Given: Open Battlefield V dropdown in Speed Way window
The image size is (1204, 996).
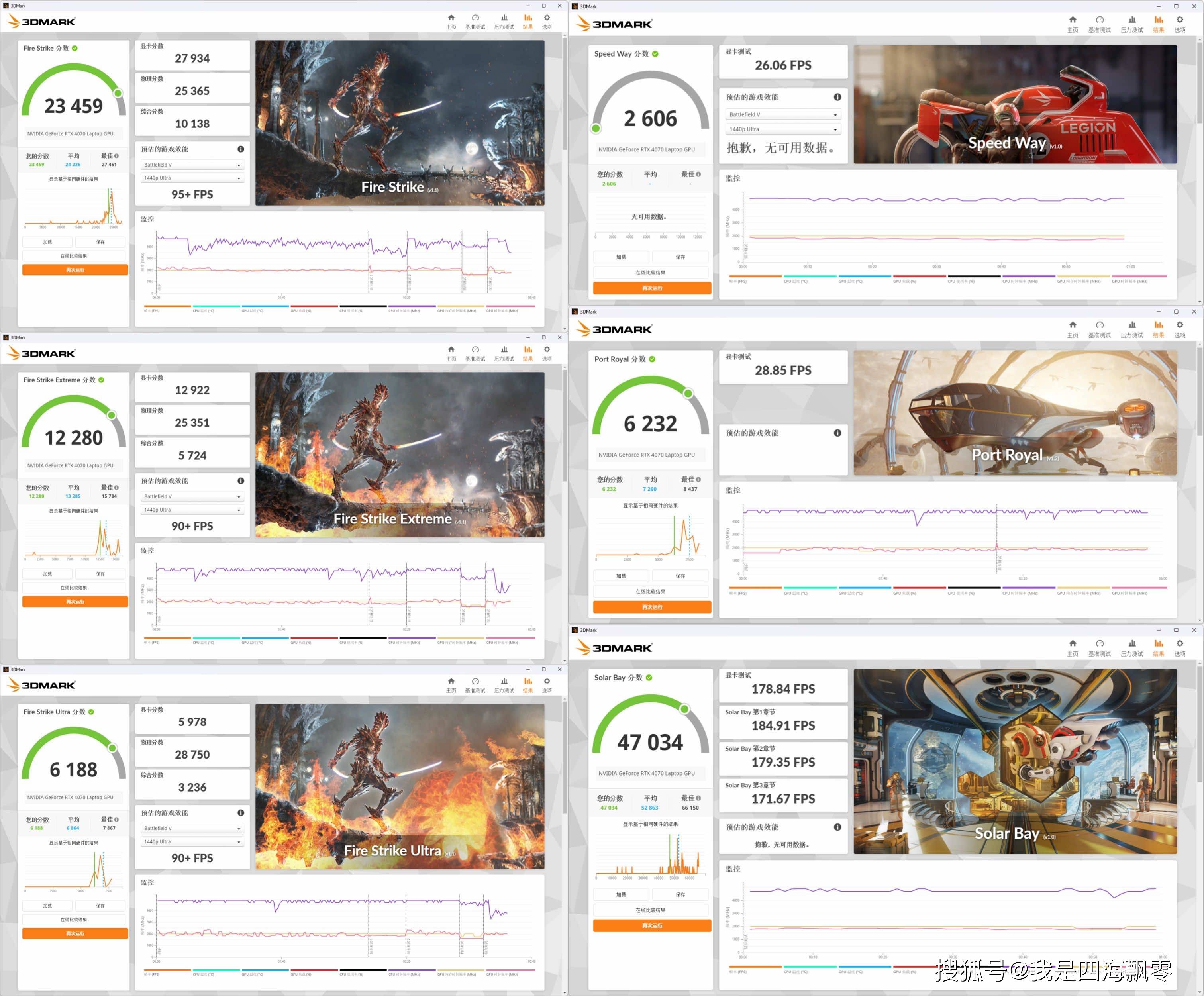Looking at the screenshot, I should [783, 115].
